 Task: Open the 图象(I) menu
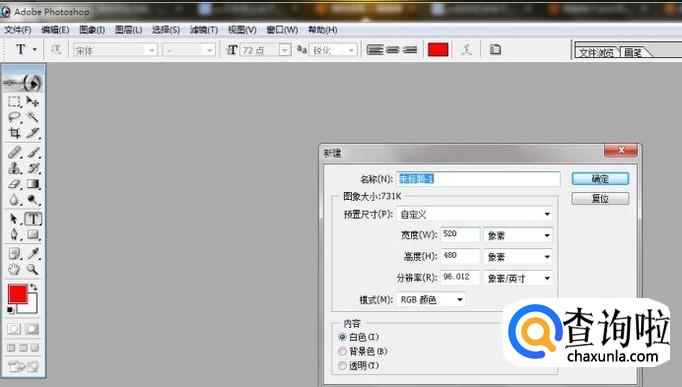(92, 30)
